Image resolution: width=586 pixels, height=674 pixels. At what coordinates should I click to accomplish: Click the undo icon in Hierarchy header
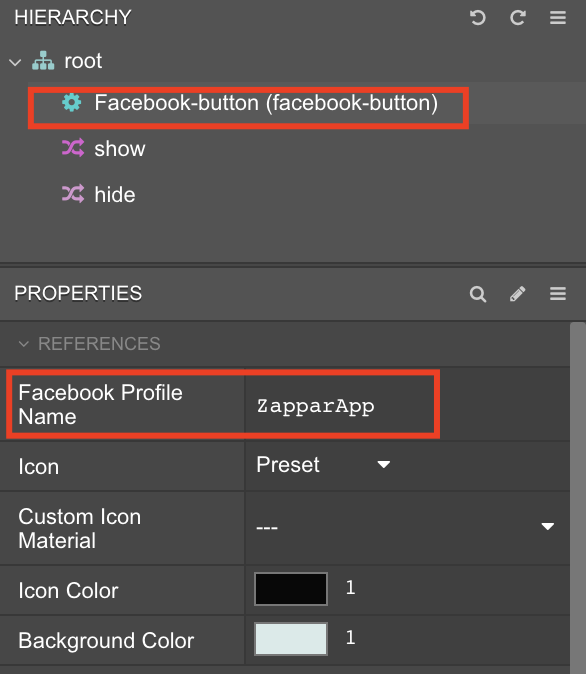[477, 18]
